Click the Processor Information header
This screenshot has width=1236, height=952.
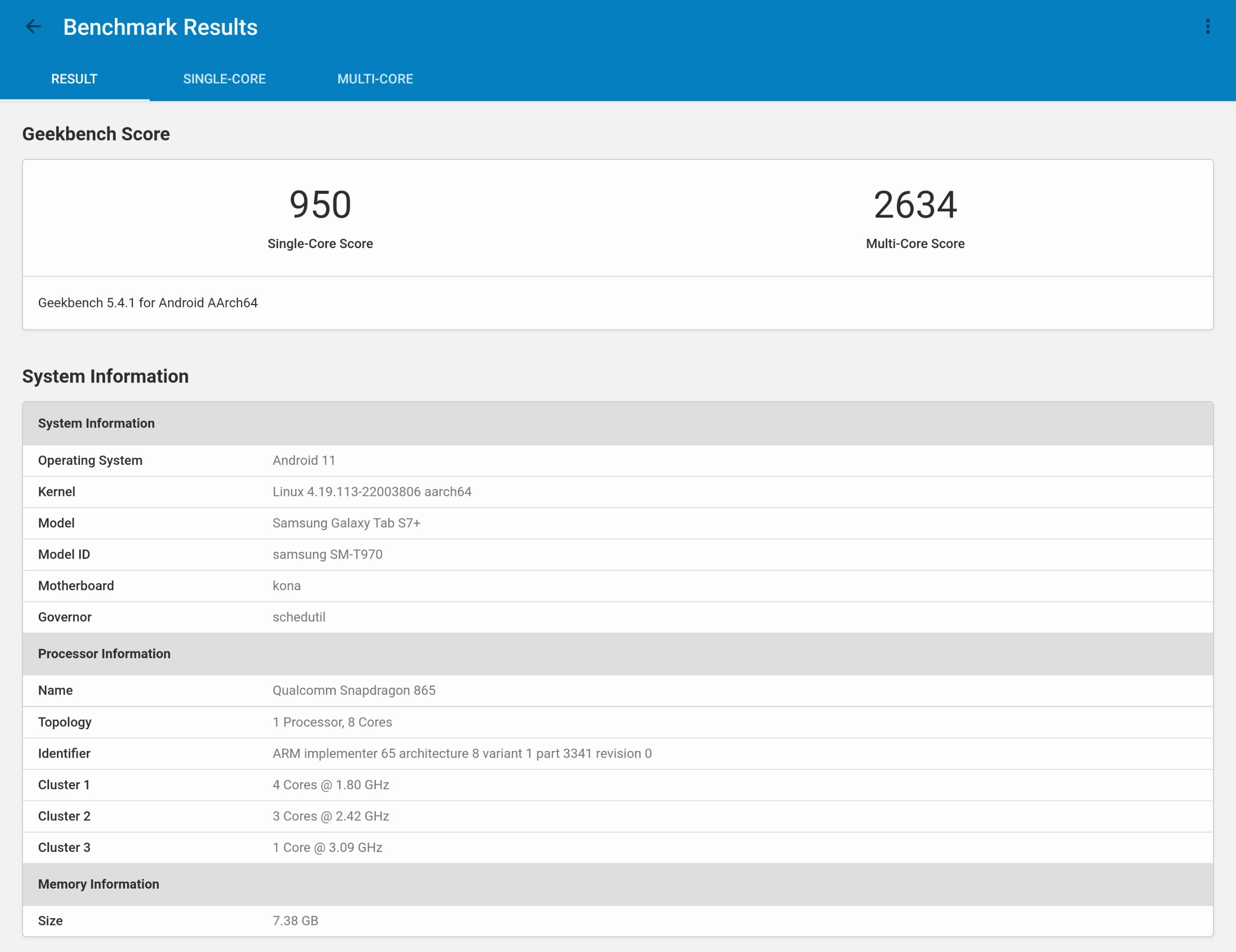[x=104, y=654]
